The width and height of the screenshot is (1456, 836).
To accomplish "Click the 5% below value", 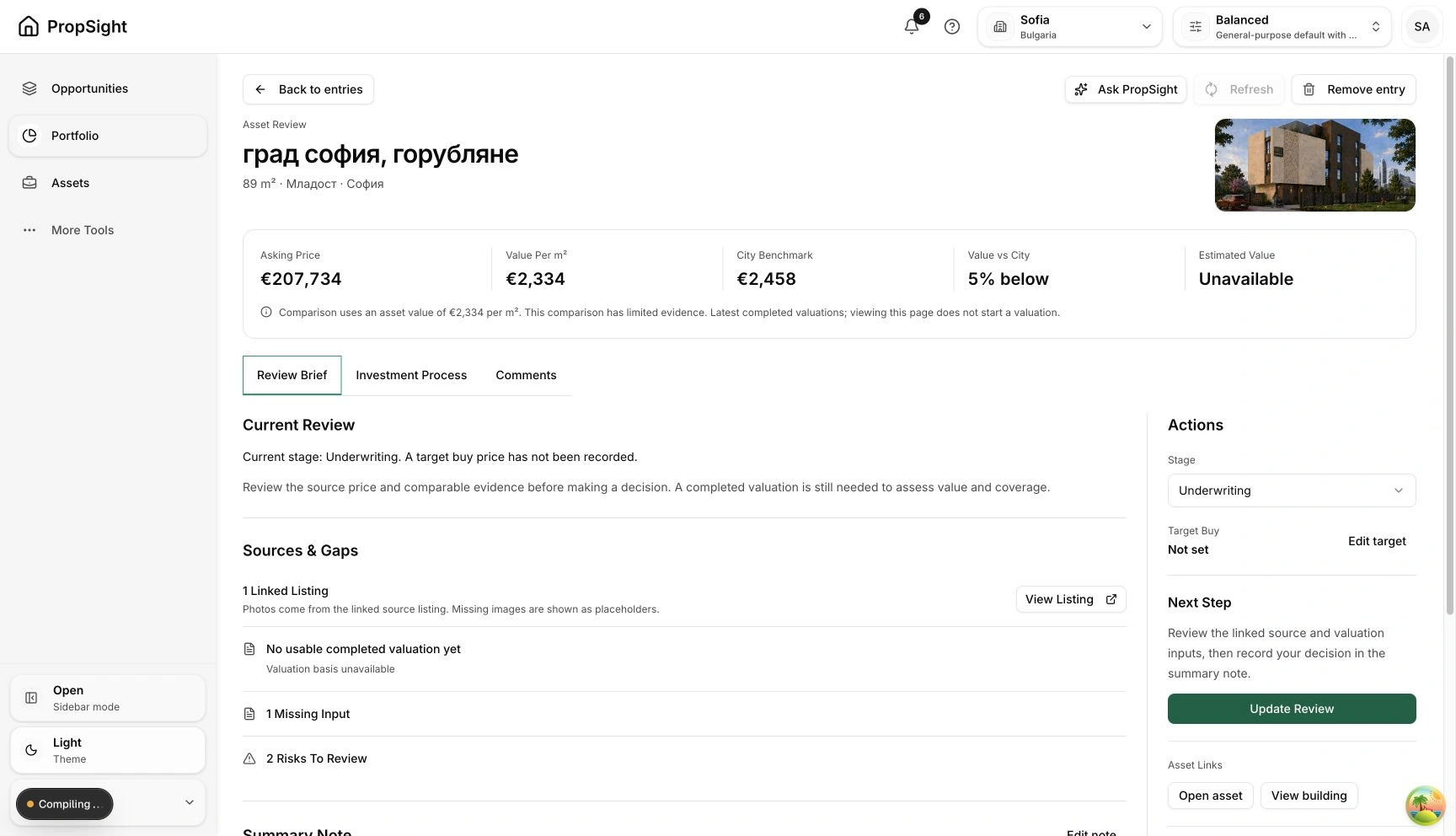I will [1008, 279].
